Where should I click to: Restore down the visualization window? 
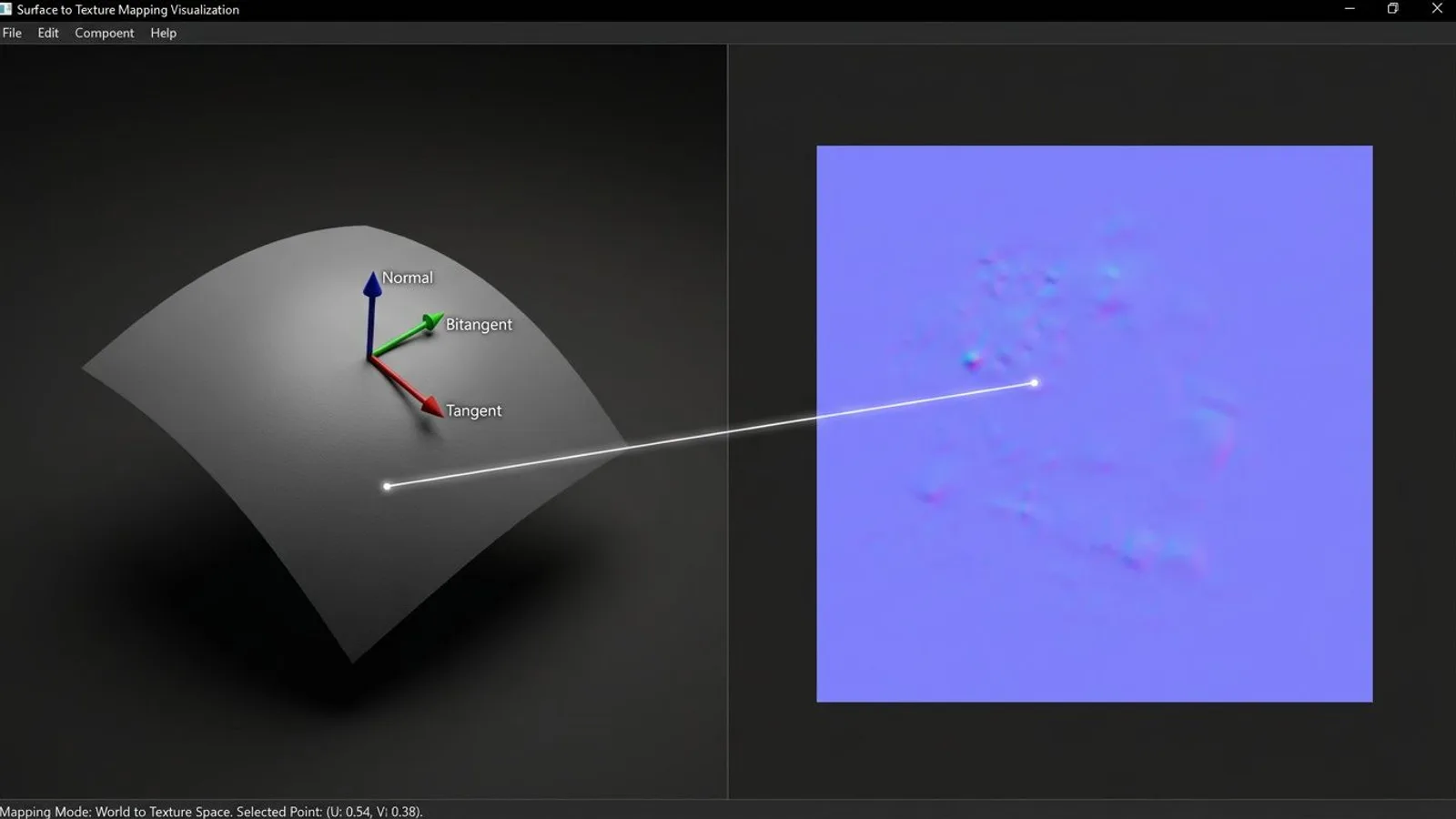tap(1392, 9)
